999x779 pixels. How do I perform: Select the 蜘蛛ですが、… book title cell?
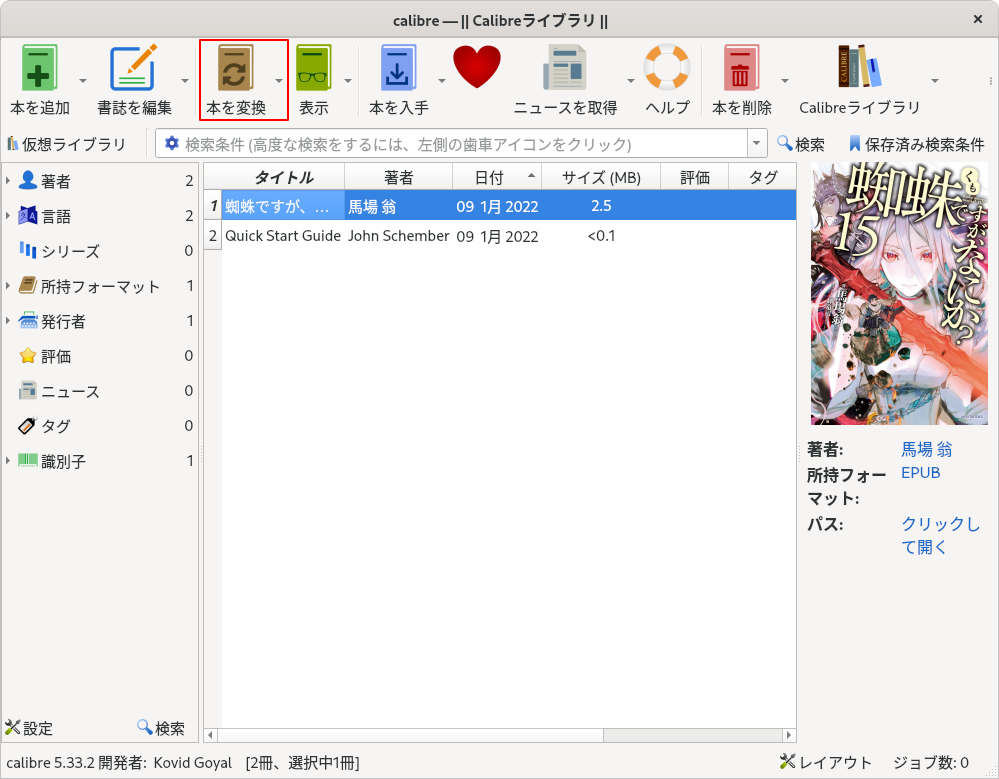pos(283,206)
